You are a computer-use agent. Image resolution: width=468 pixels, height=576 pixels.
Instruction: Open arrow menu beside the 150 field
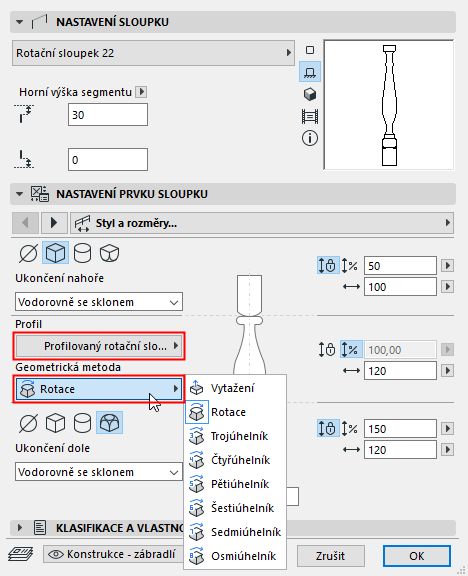tap(447, 429)
